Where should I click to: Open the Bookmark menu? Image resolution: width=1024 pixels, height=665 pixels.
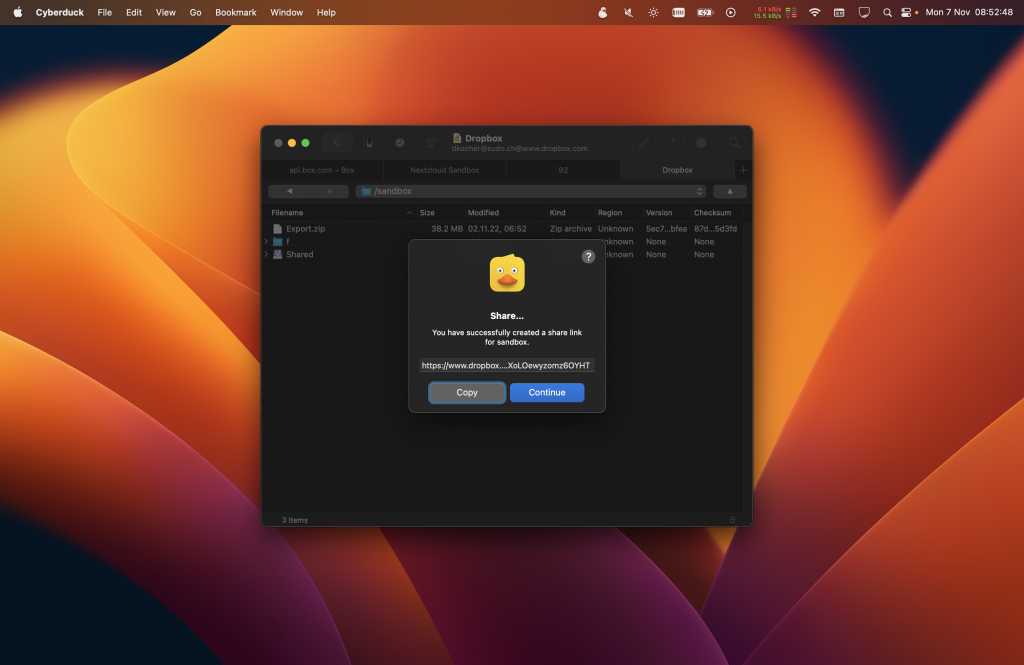point(236,12)
